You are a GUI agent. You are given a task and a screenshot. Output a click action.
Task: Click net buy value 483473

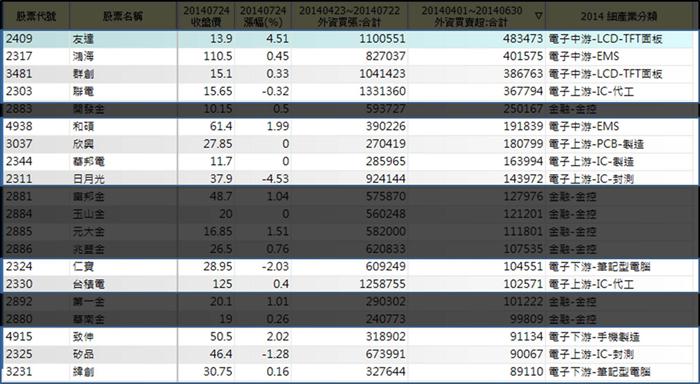[x=523, y=39]
